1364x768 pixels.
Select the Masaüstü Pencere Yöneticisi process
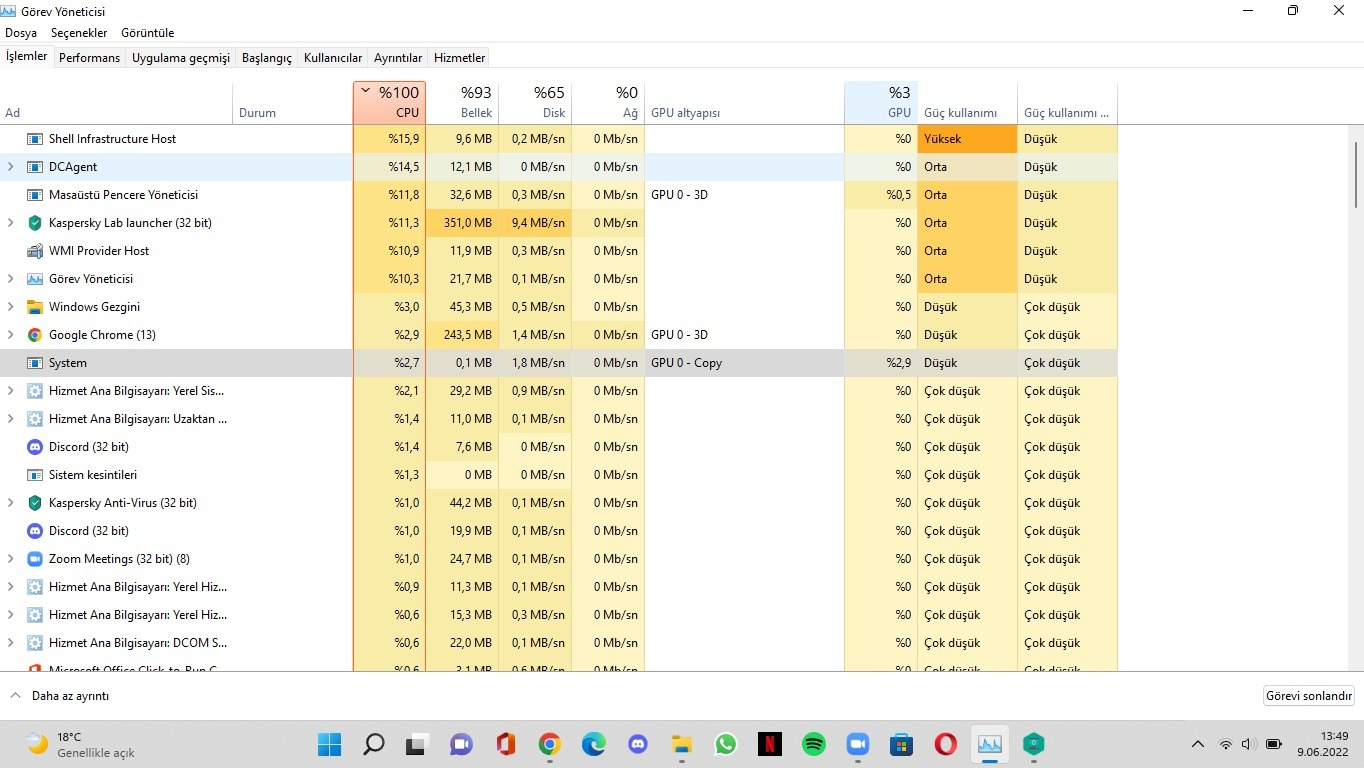click(558, 195)
